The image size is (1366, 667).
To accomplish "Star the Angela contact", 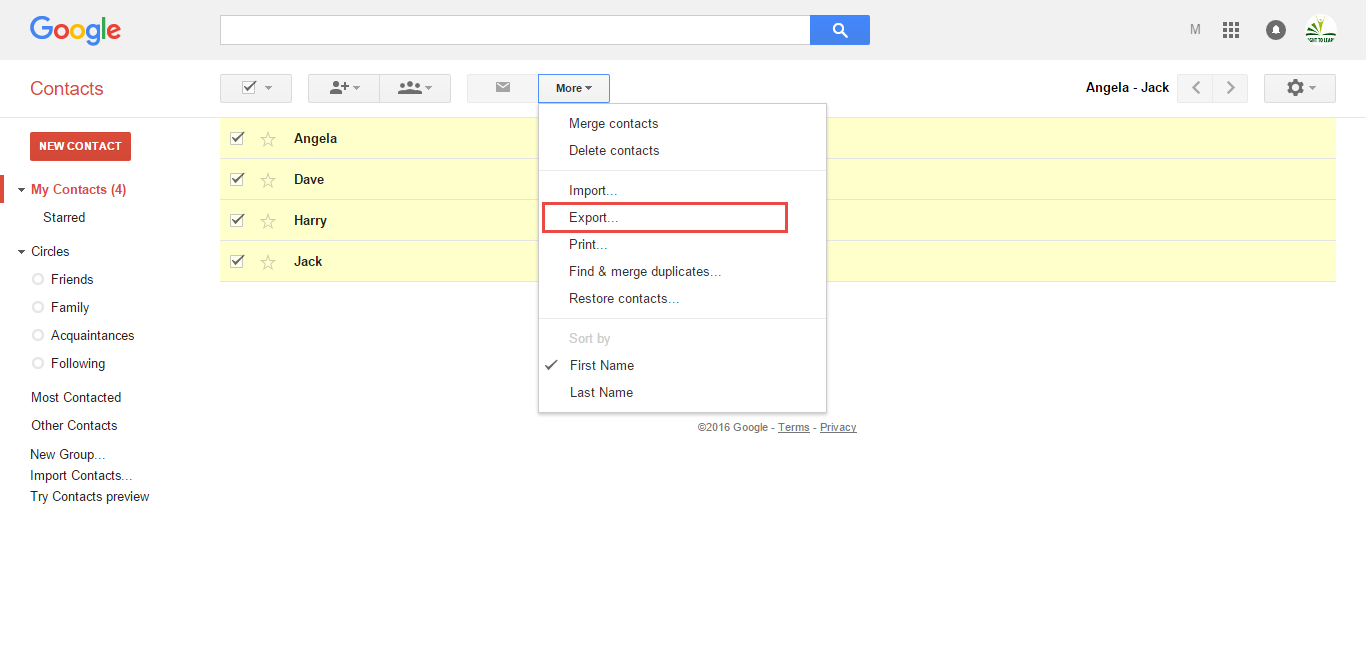I will (268, 139).
